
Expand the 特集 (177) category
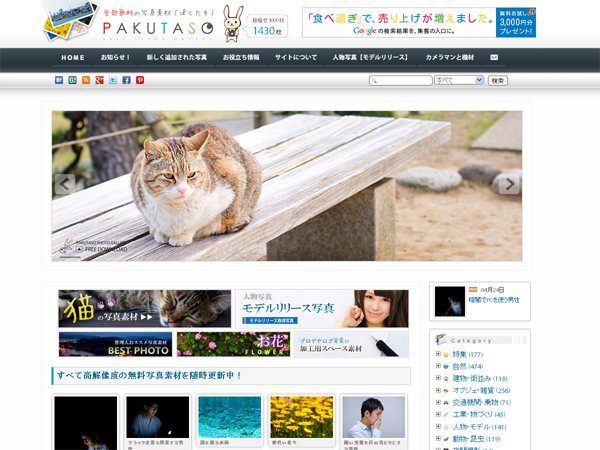tap(438, 354)
